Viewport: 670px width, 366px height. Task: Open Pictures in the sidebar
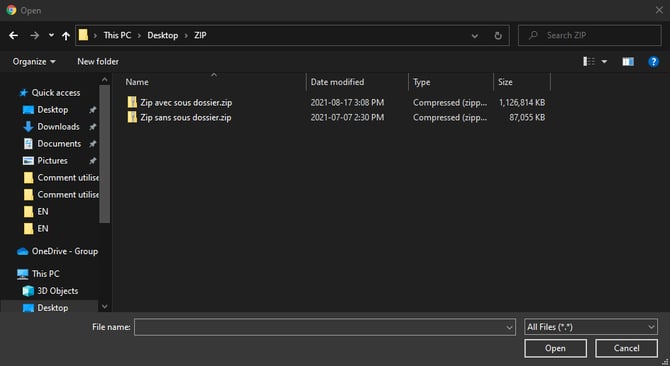click(x=52, y=161)
